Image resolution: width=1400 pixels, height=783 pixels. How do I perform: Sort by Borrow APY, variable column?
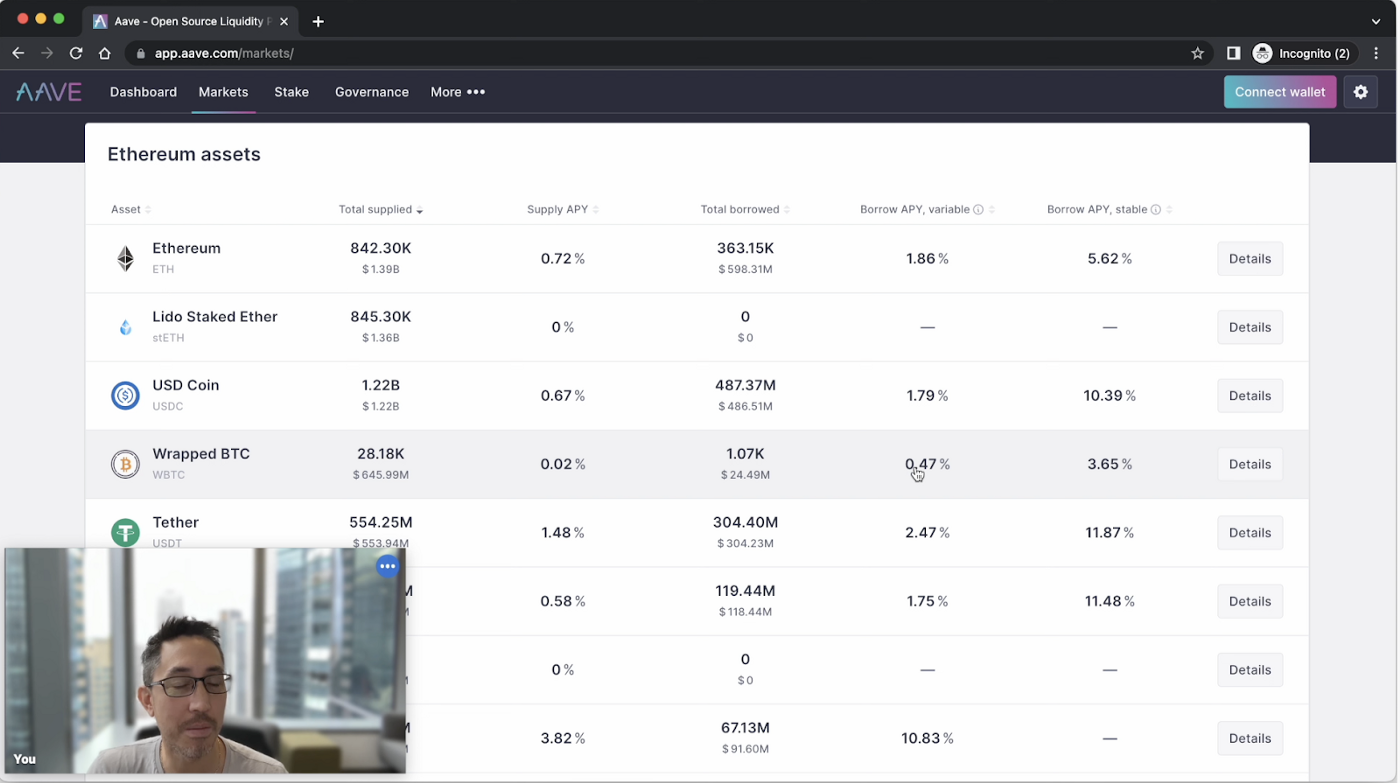[x=927, y=210]
